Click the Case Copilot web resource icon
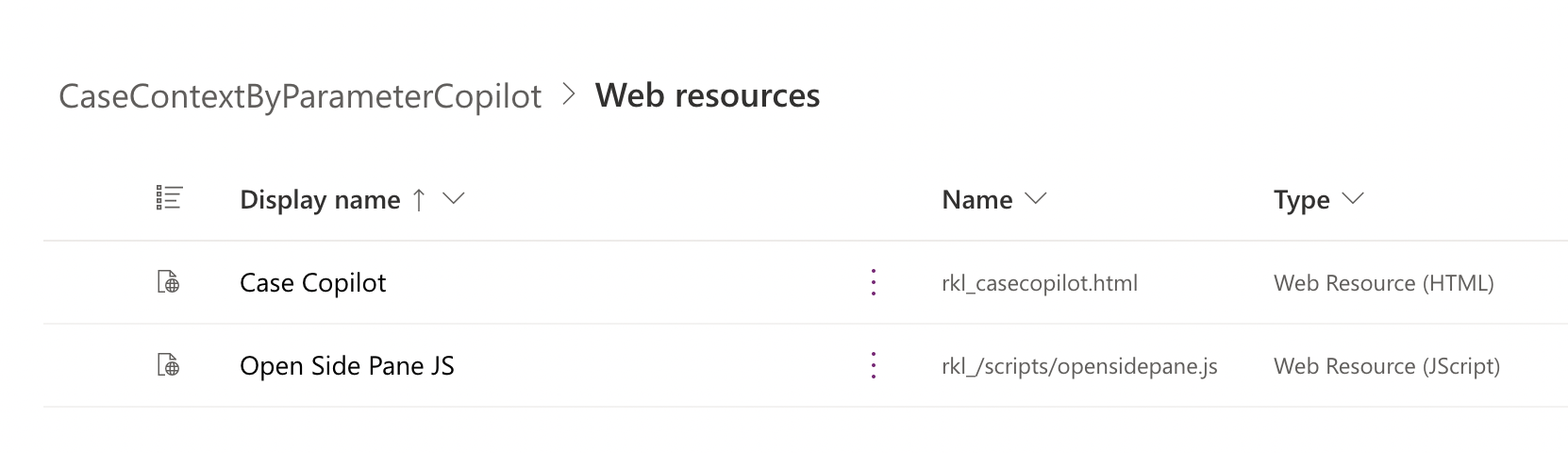Screen dimensions: 1568x453 [168, 282]
